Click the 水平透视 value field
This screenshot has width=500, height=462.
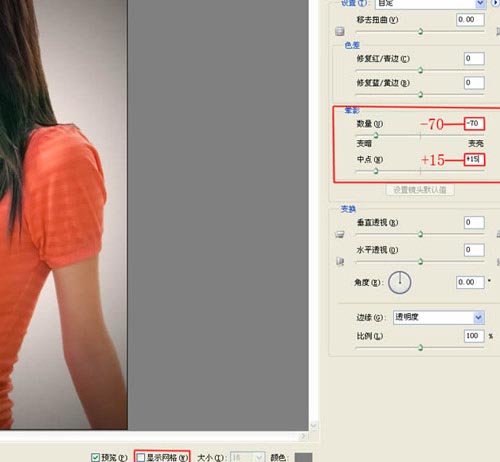[x=474, y=250]
